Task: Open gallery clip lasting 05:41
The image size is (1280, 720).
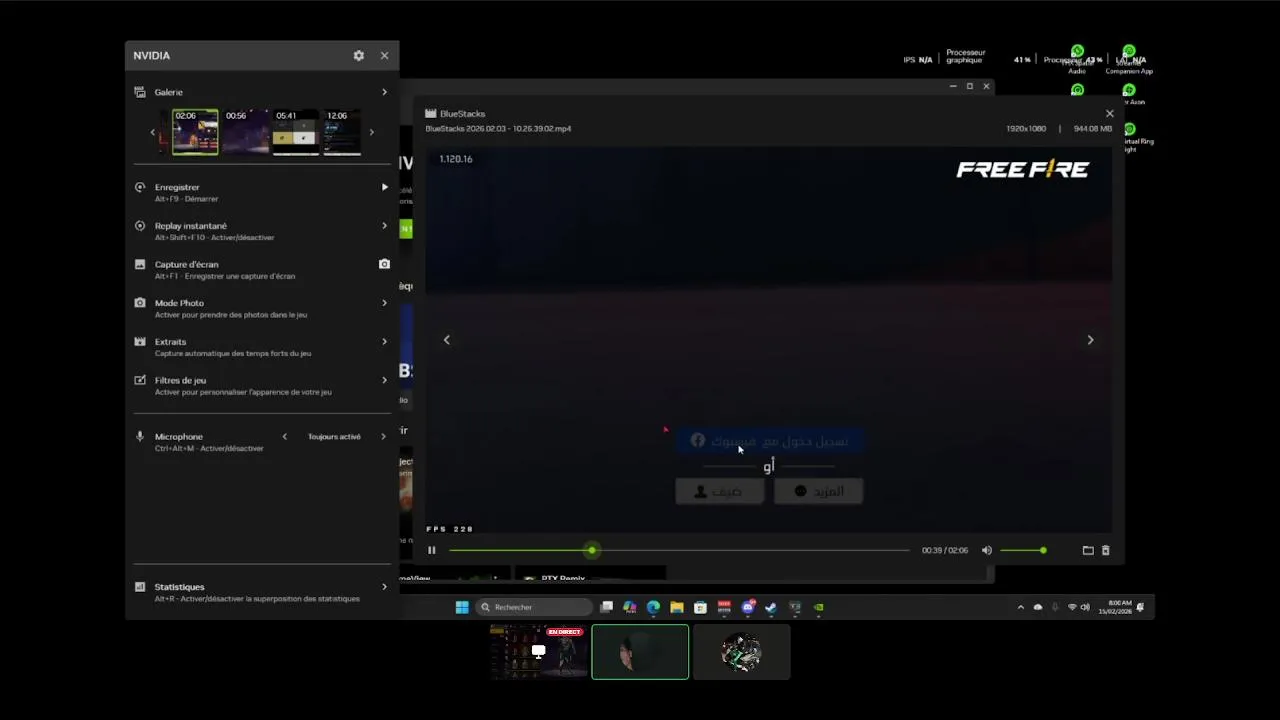Action: (x=296, y=132)
